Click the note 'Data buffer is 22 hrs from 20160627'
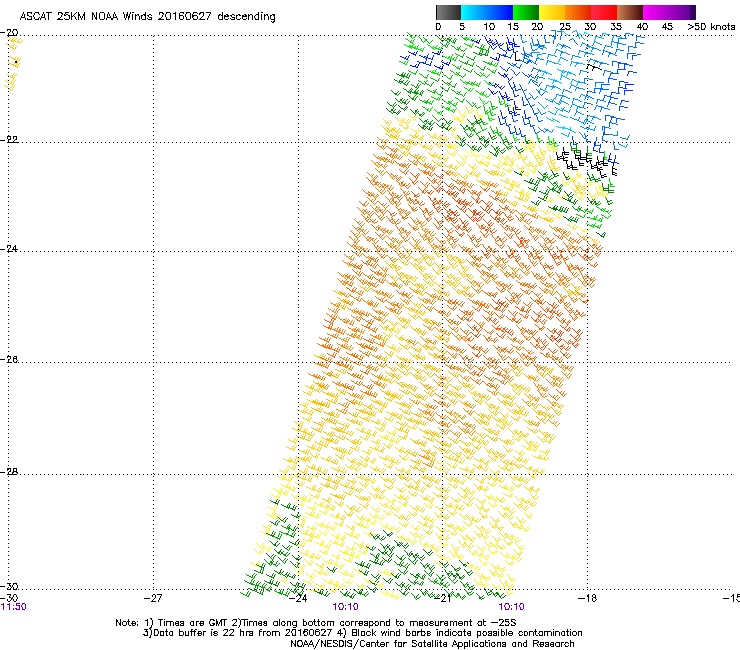 pyautogui.click(x=239, y=633)
